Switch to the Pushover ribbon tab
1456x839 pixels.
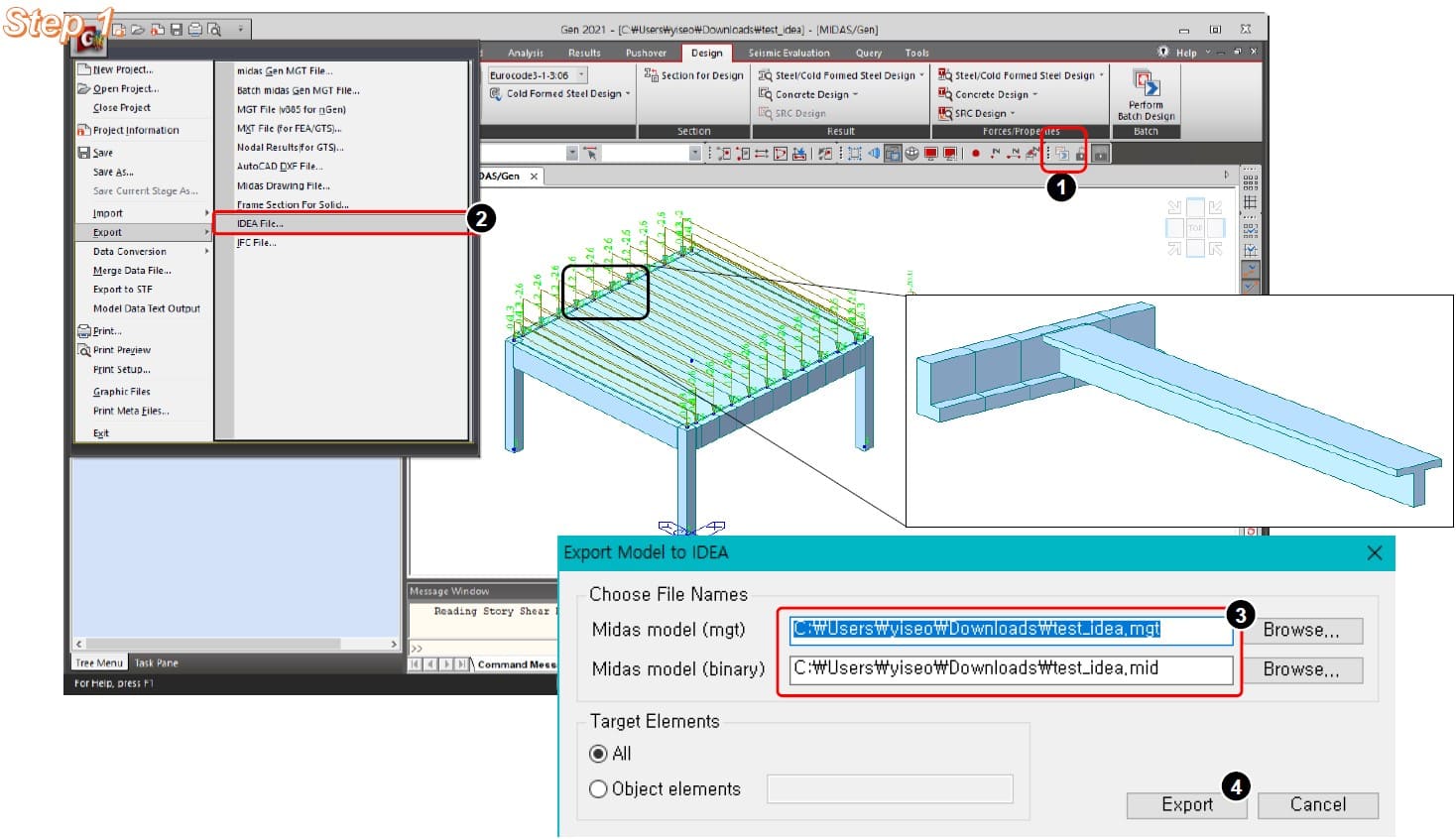646,54
